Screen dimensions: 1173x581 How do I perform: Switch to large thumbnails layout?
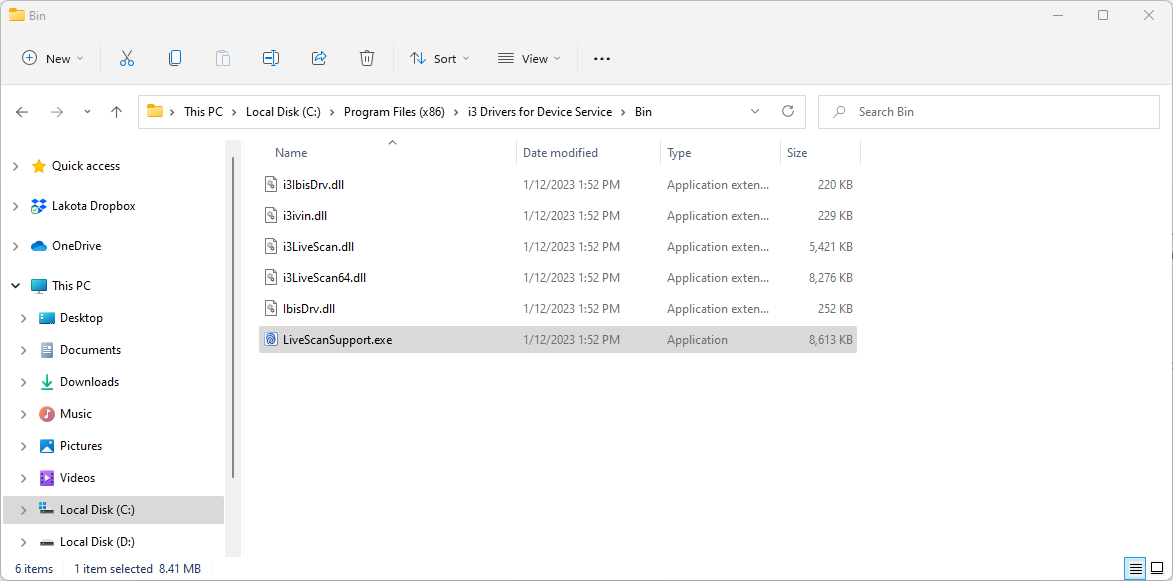click(x=1157, y=568)
